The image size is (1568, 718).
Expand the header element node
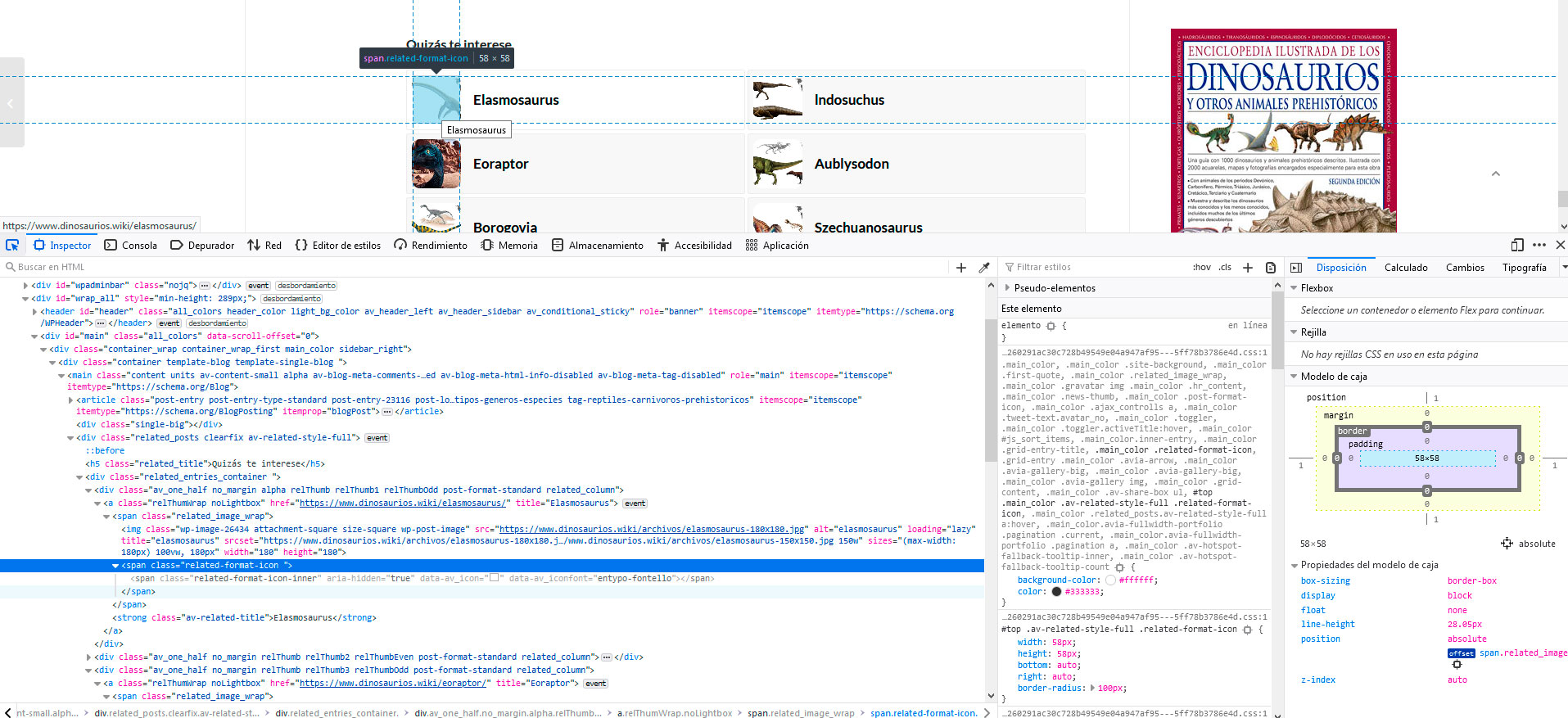pos(34,312)
